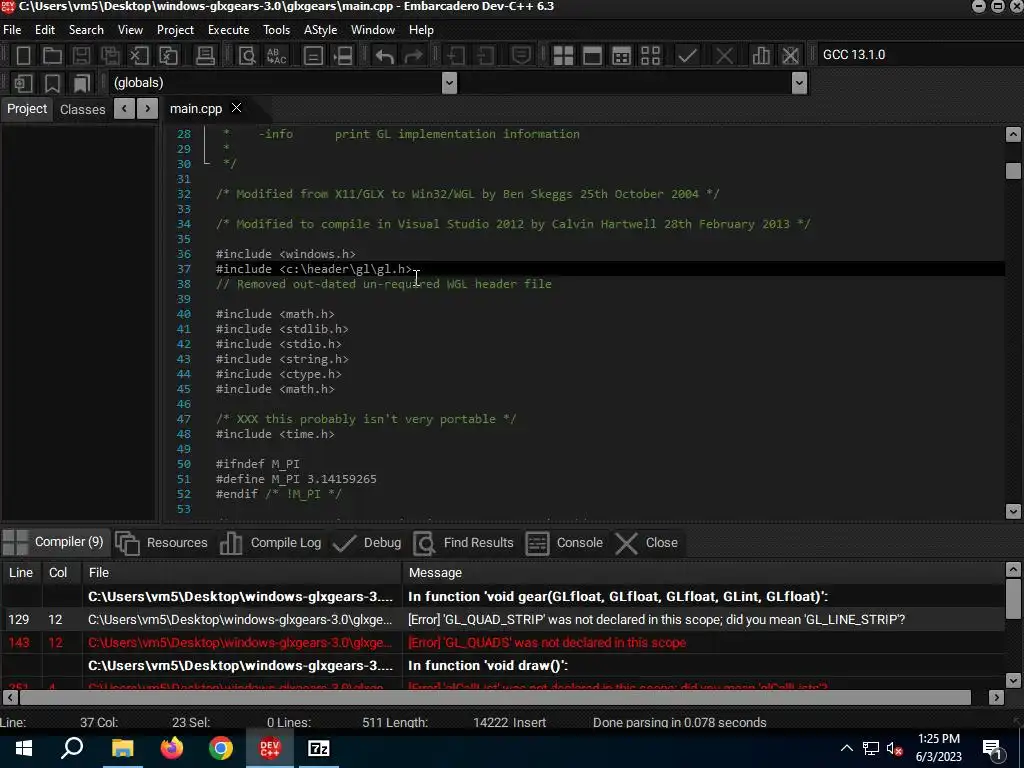This screenshot has width=1024, height=768.
Task: Click the editor scroll-down arrow
Action: 1013,511
